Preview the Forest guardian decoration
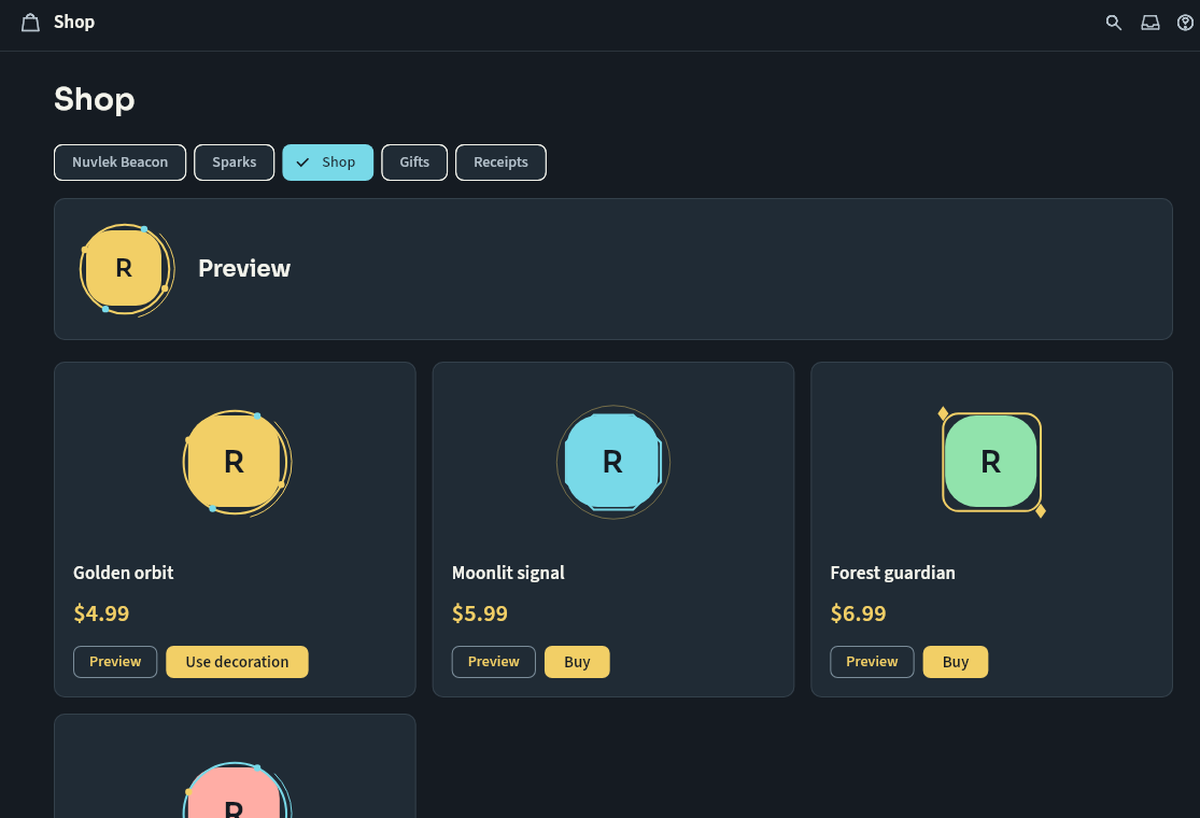Image resolution: width=1200 pixels, height=818 pixels. coord(872,662)
